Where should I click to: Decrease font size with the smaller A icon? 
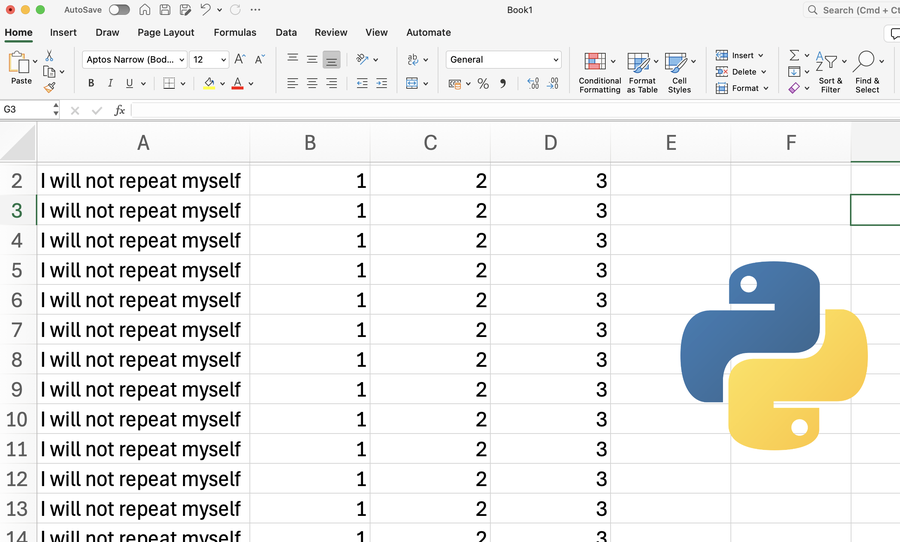259,59
